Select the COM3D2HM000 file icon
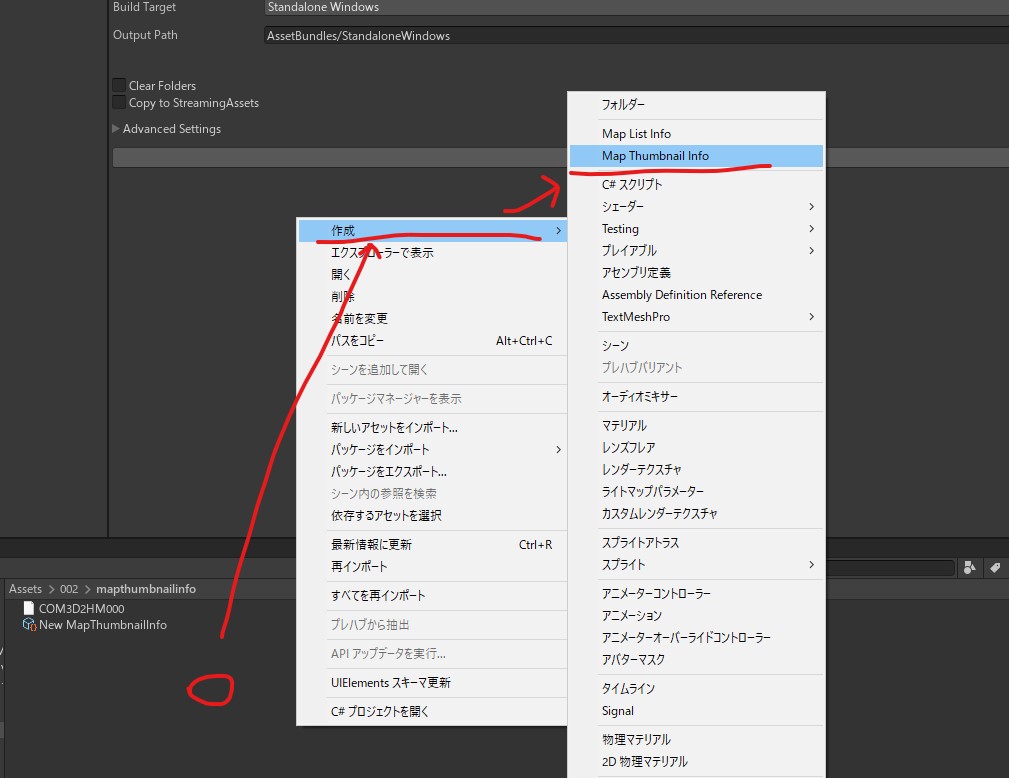The height and width of the screenshot is (778, 1009). pyautogui.click(x=28, y=608)
